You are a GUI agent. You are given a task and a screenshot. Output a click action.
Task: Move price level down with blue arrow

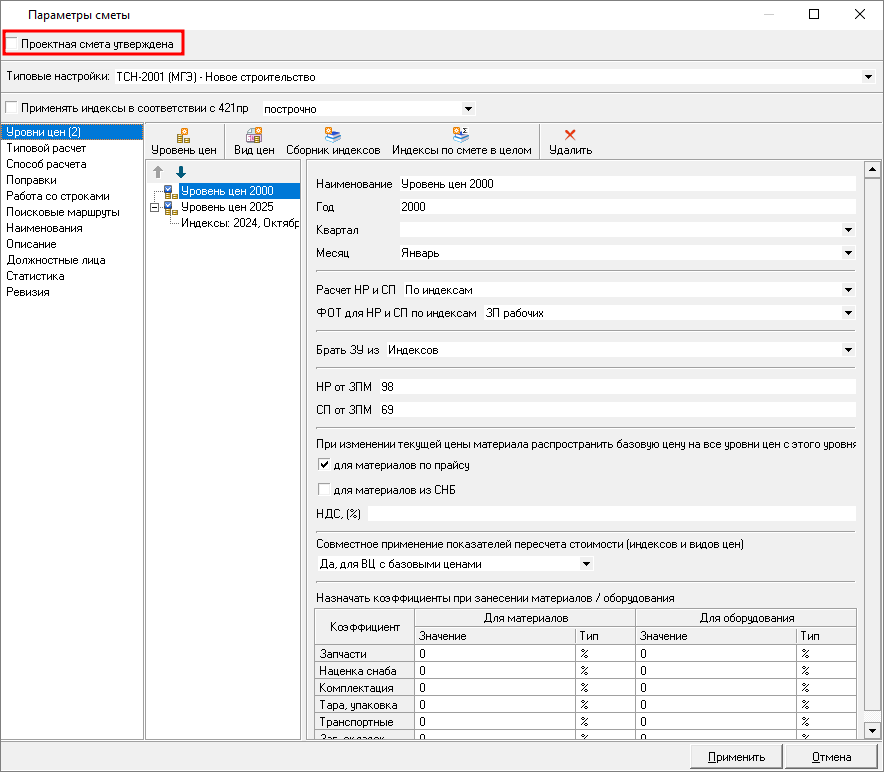(181, 172)
